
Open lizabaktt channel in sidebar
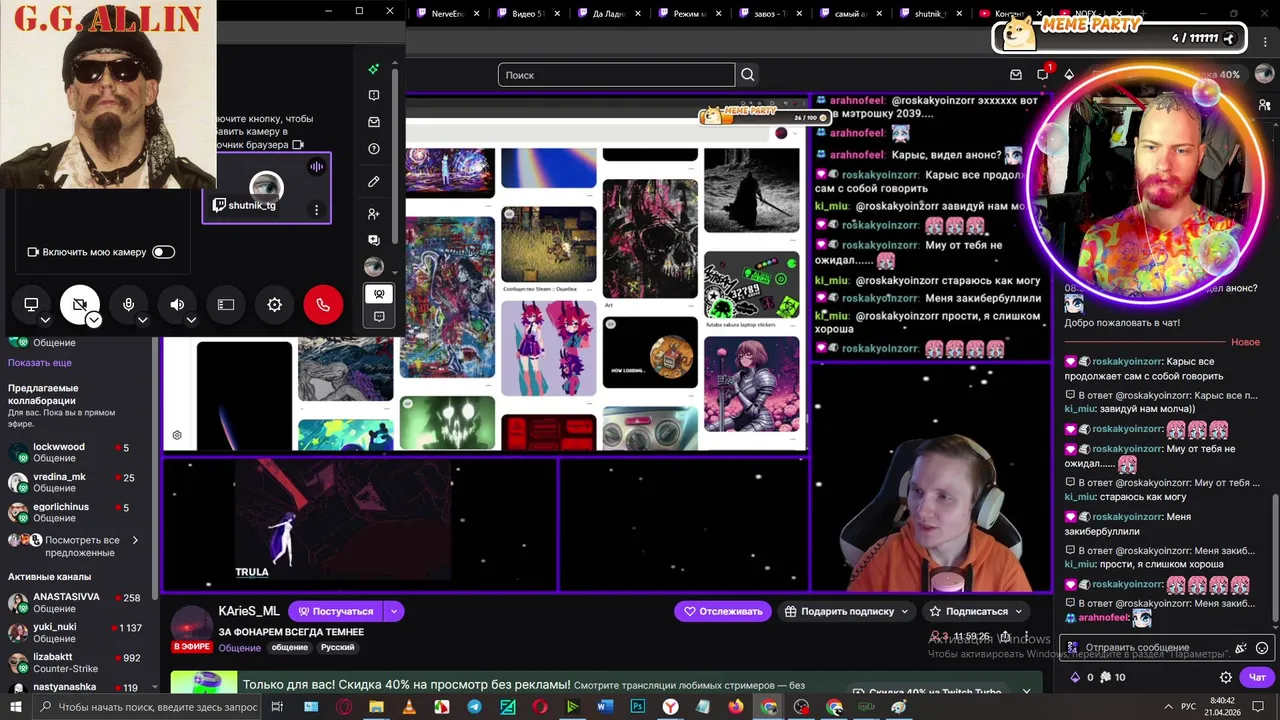point(76,663)
